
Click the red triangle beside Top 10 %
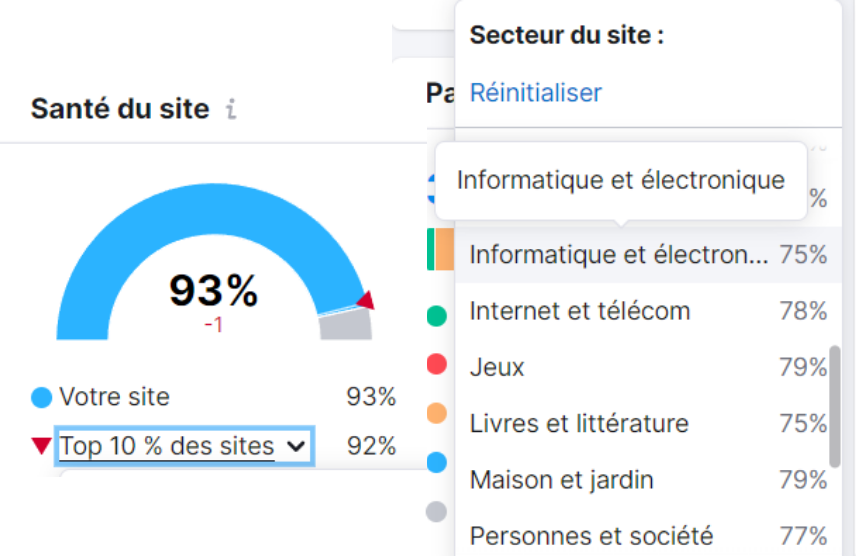tap(41, 446)
